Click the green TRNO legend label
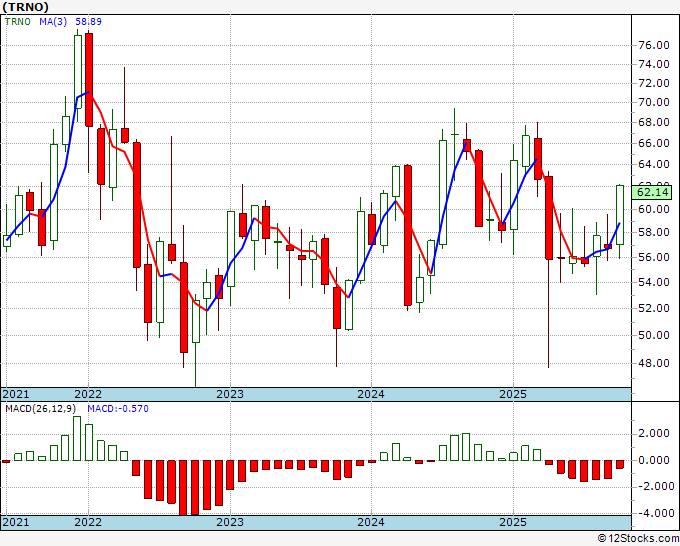 coord(18,21)
